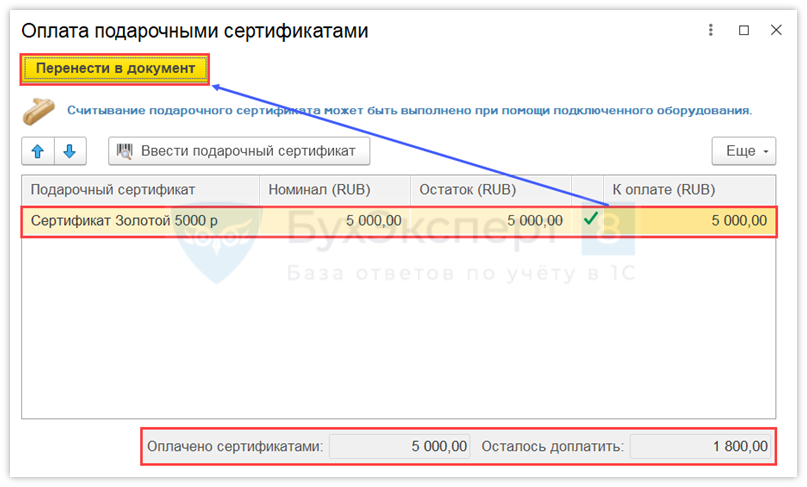Image resolution: width=807 pixels, height=487 pixels.
Task: Click the nominal 5 000,00 cell in the Номинал column
Action: [335, 221]
